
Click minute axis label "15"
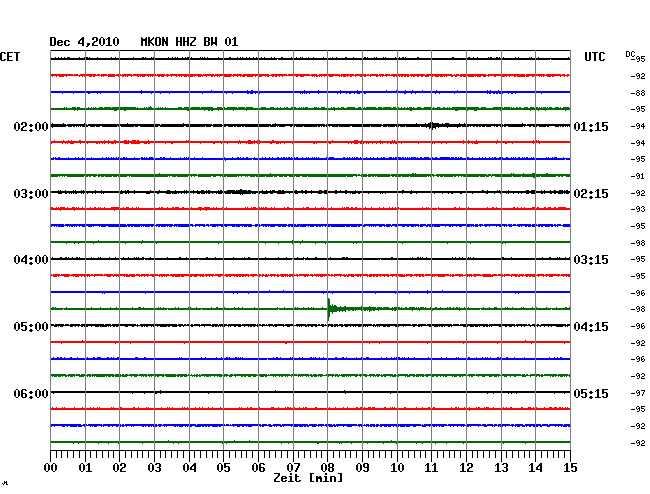[x=570, y=467]
